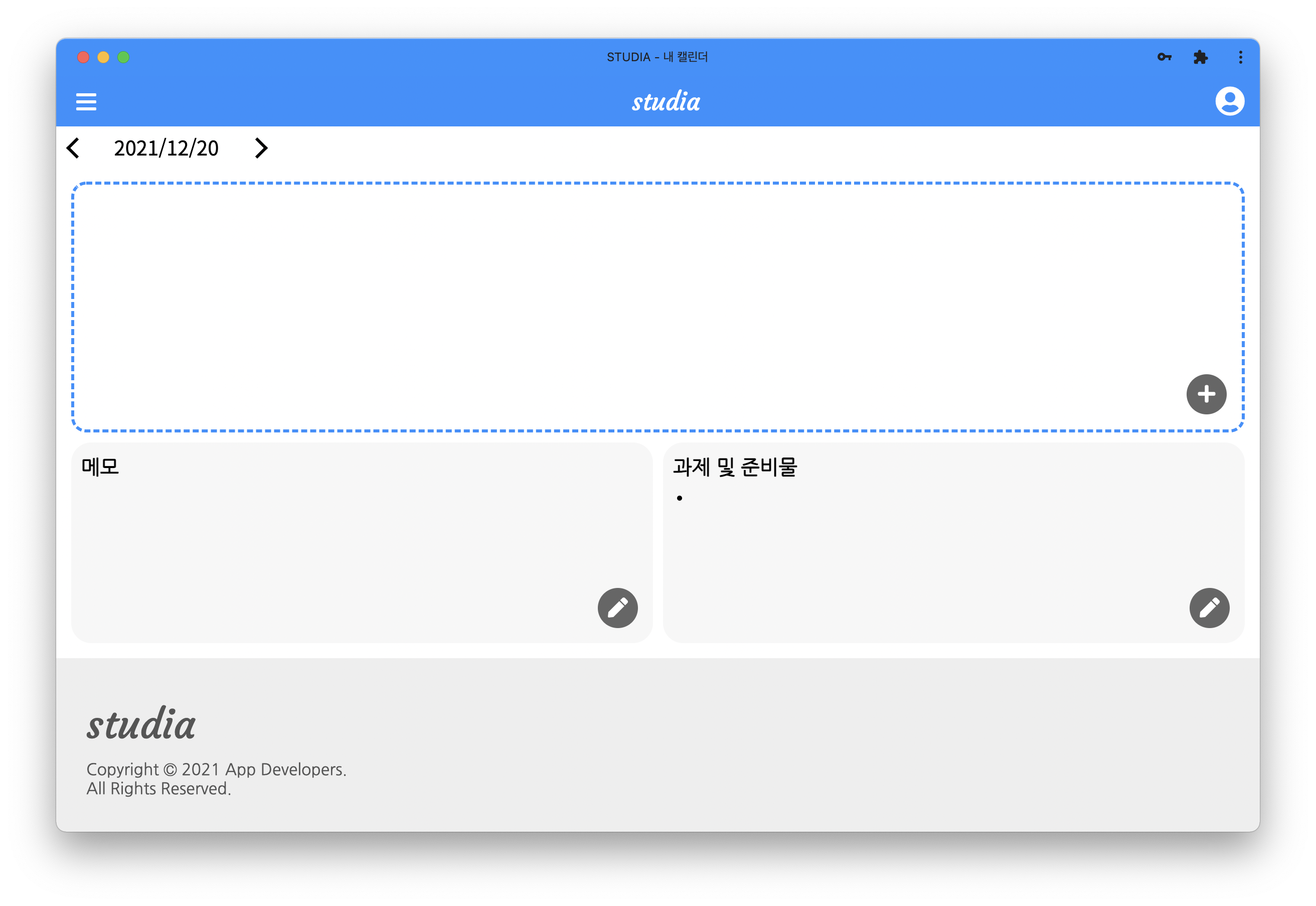Click inside the dashed schedule box
The image size is (1316, 906).
pyautogui.click(x=624, y=307)
